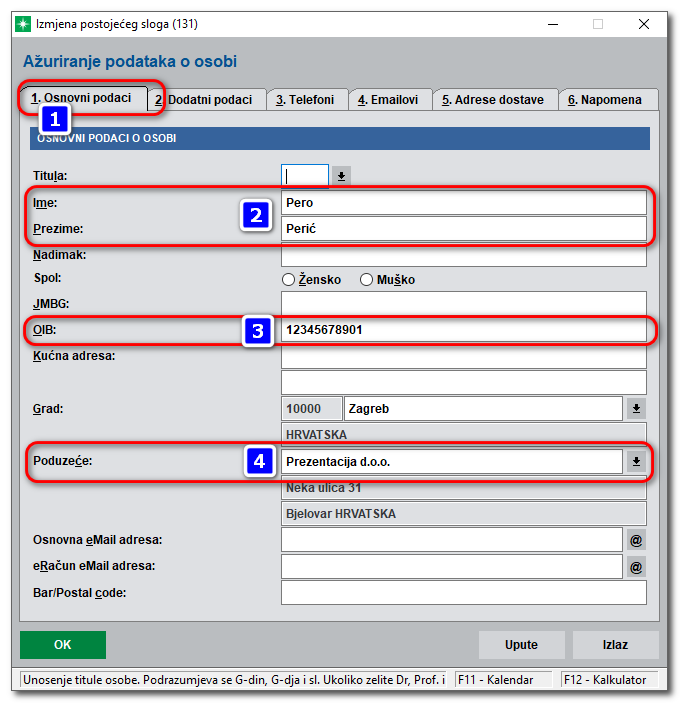Screen dimensions: 680x703
Task: Switch to the Napomena tab
Action: tap(605, 100)
